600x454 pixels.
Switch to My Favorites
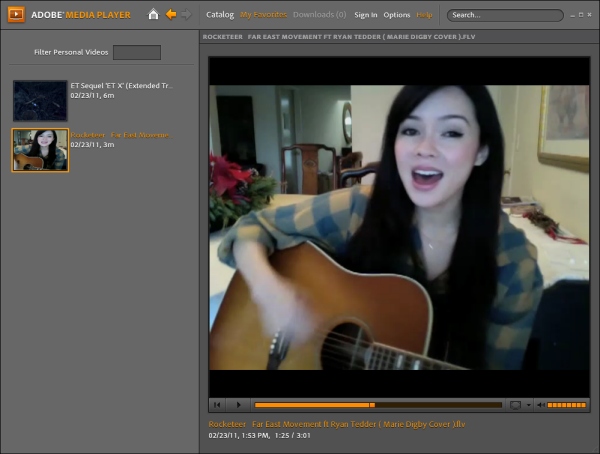click(x=263, y=15)
